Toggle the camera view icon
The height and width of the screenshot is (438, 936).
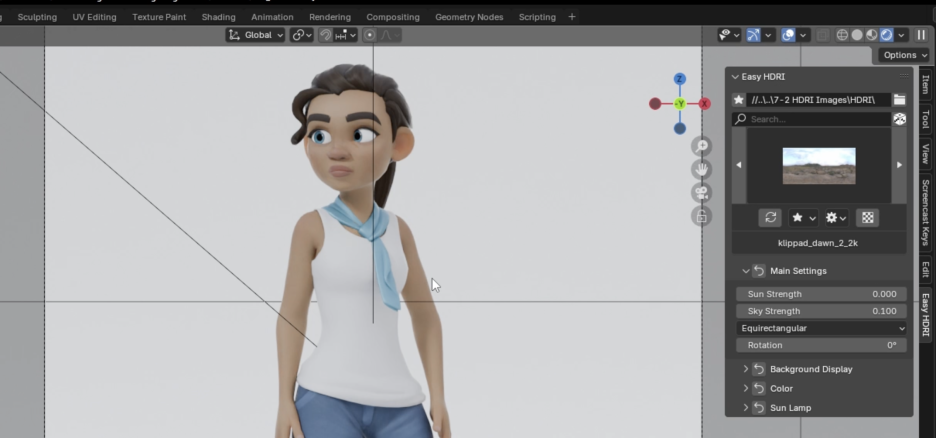pyautogui.click(x=701, y=193)
